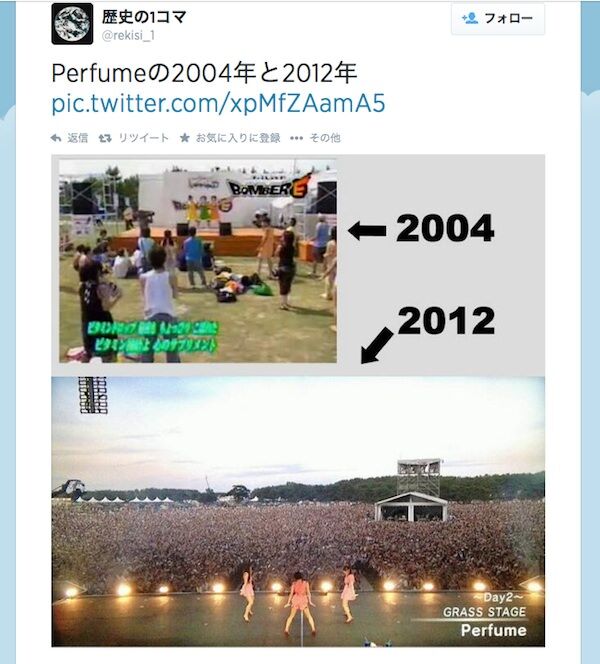The height and width of the screenshot is (664, 600).
Task: Click the @rekisi_1 handle
Action: (x=128, y=36)
